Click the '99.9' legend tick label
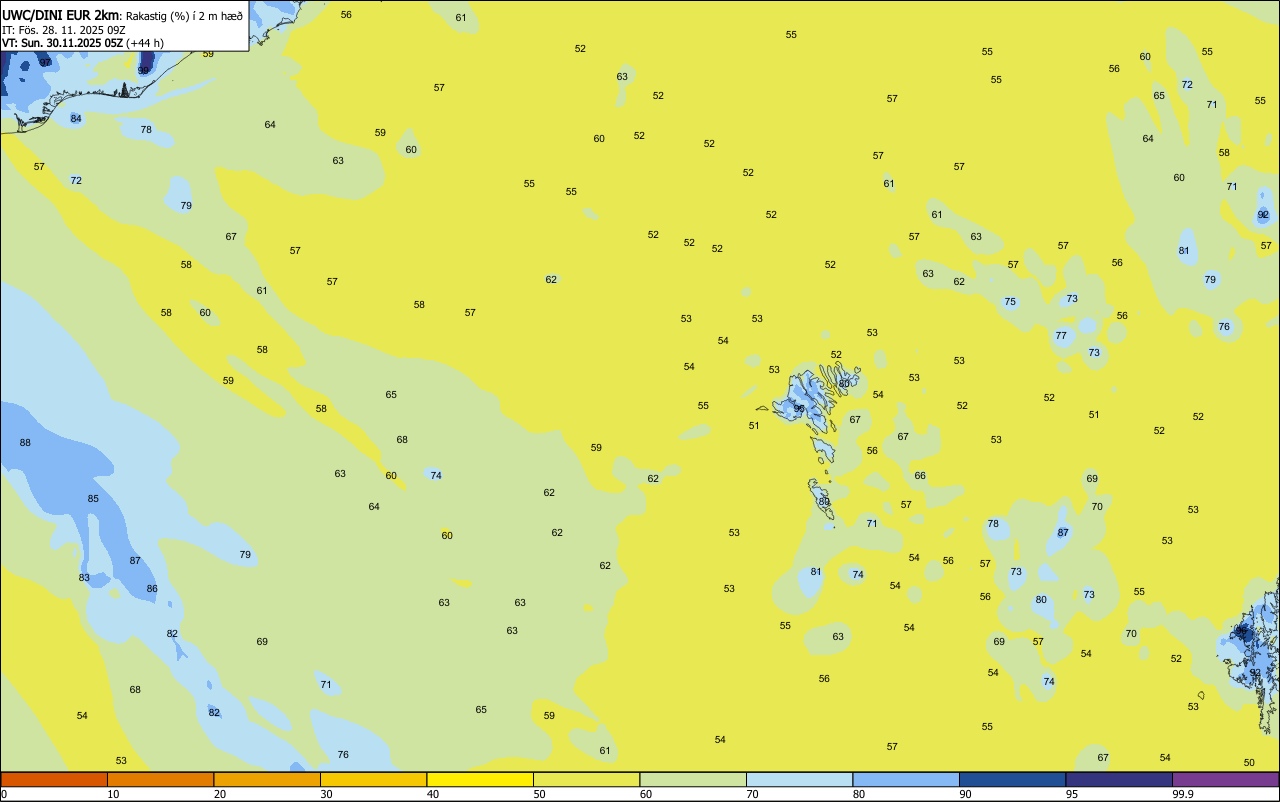 point(1183,794)
